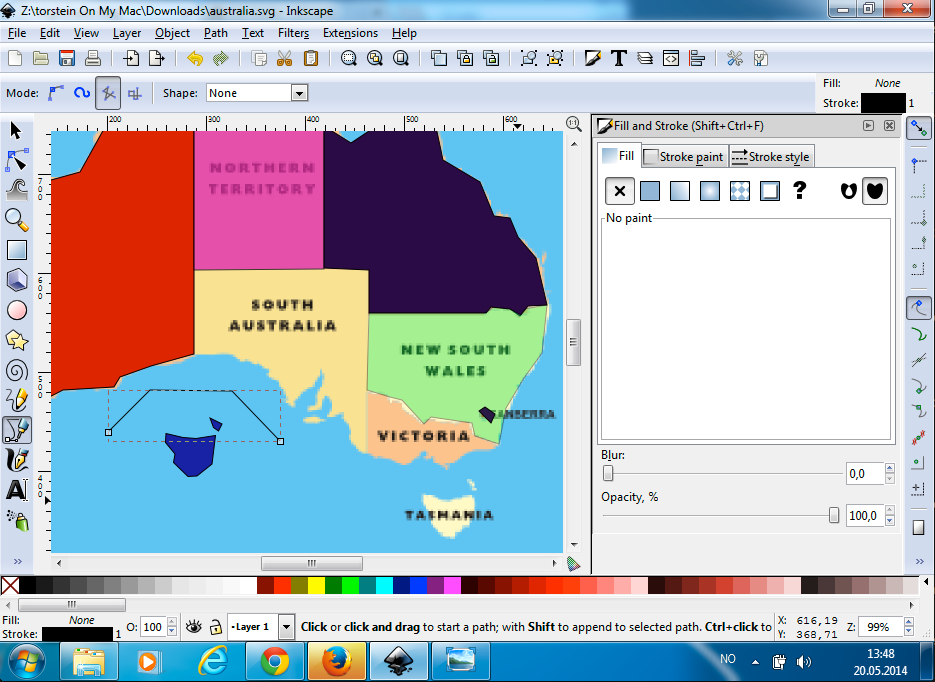Image resolution: width=935 pixels, height=682 pixels.
Task: Select the Text tool
Action: click(x=16, y=490)
